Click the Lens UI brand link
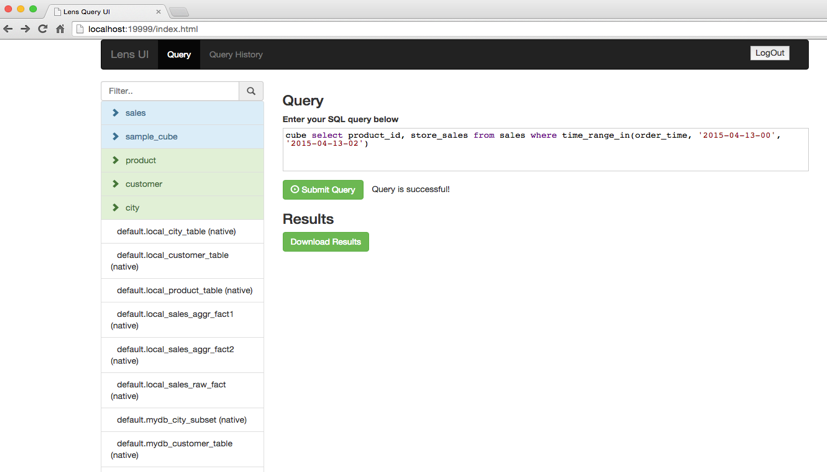 pos(129,55)
